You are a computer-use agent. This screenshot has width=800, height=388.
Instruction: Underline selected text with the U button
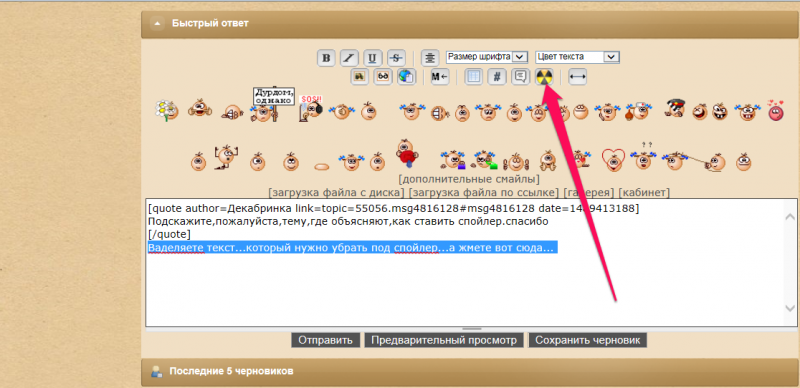(x=372, y=58)
